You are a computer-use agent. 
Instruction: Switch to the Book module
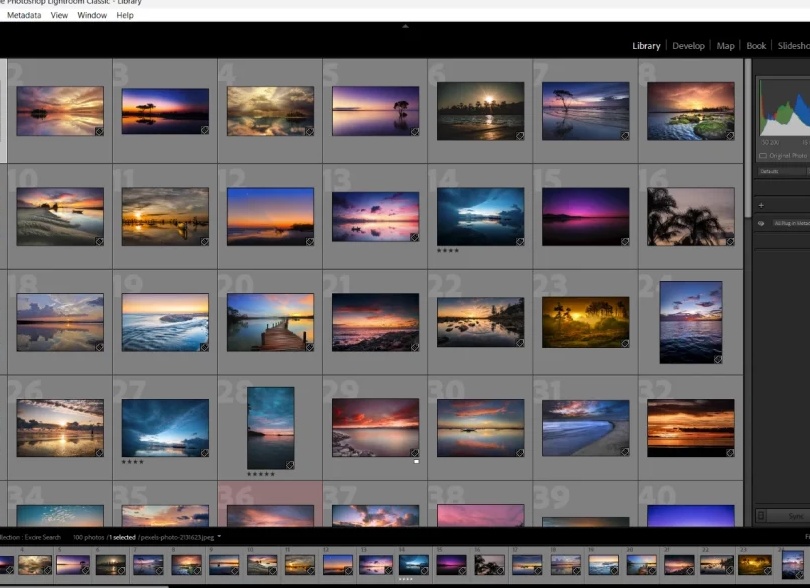pos(756,45)
